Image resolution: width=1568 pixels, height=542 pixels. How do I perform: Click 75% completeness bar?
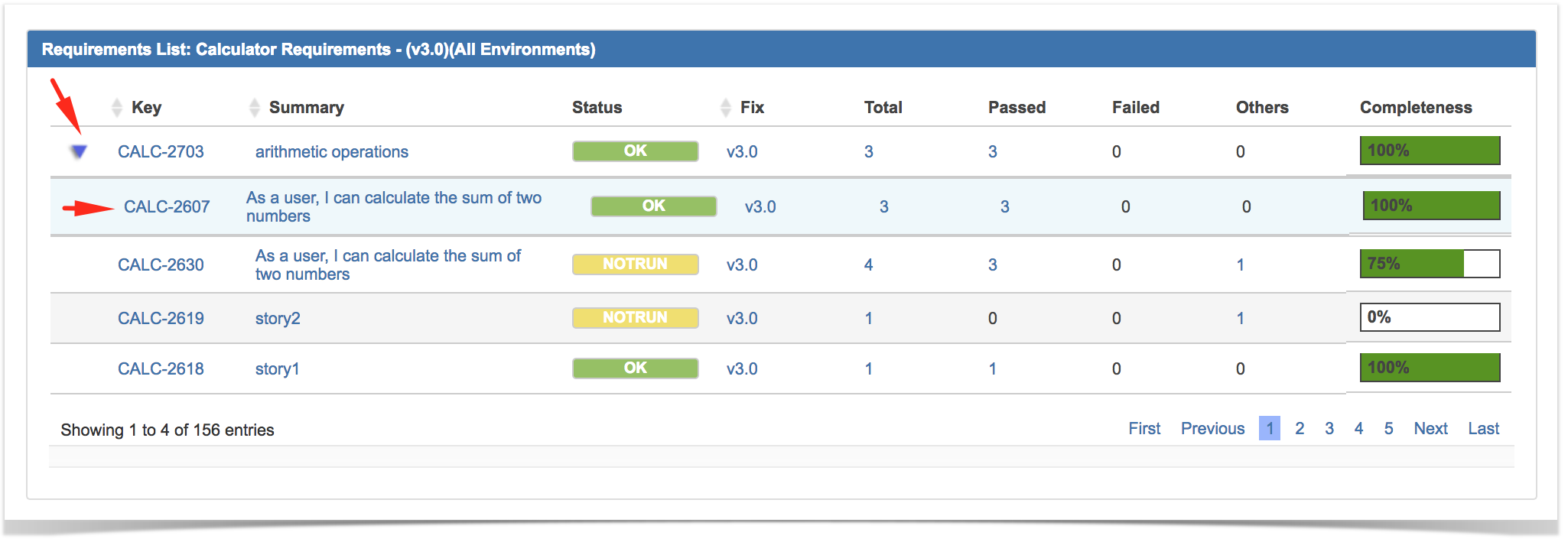coord(1429,264)
